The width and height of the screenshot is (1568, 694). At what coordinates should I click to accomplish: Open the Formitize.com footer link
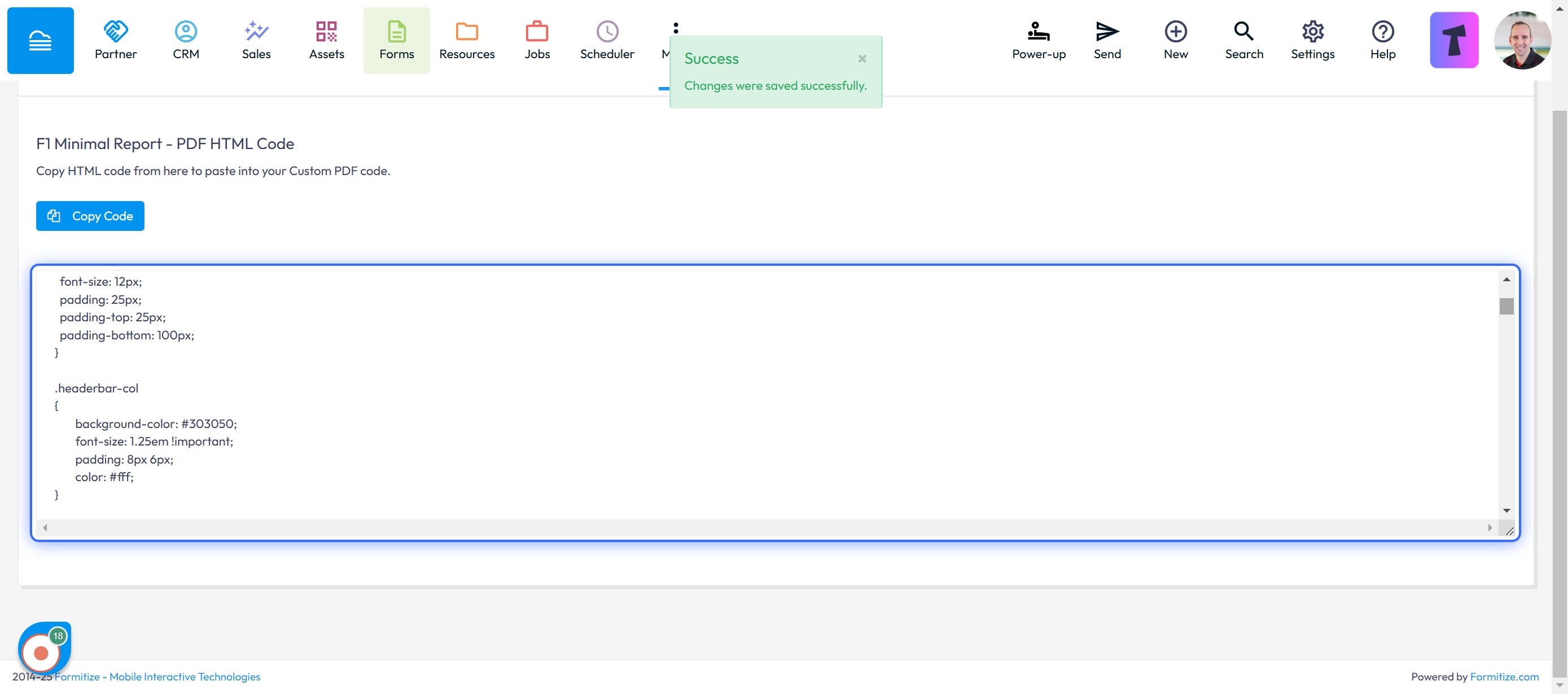click(x=1504, y=676)
